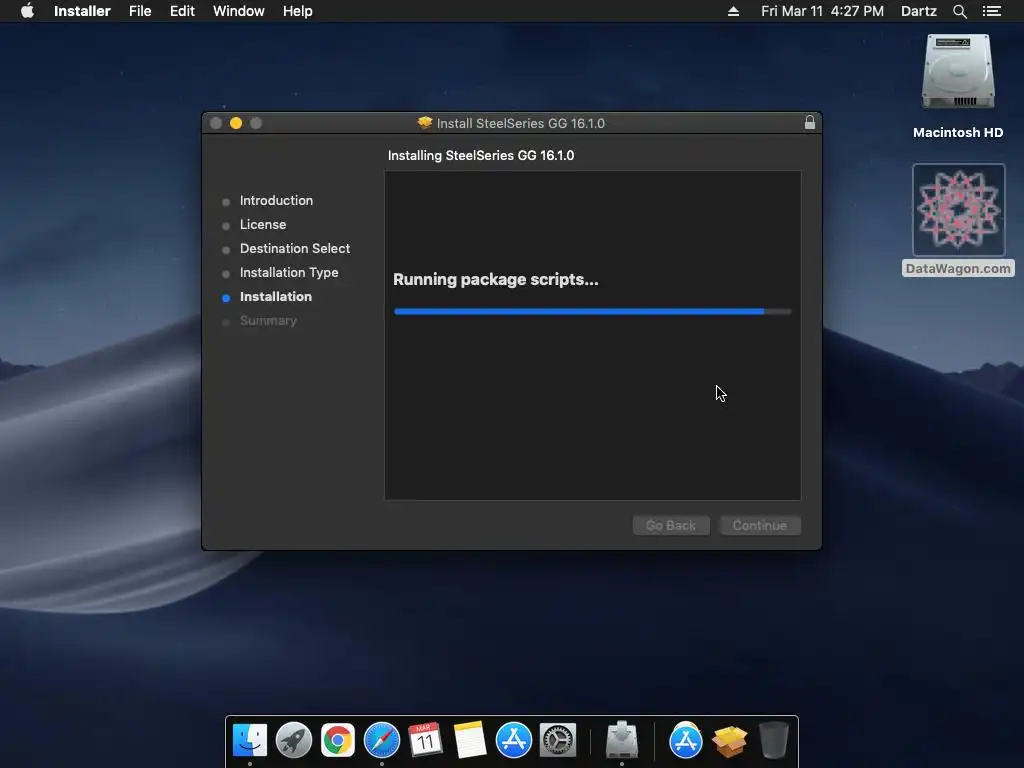Click the eject icon in menu bar
This screenshot has width=1024, height=768.
[733, 11]
